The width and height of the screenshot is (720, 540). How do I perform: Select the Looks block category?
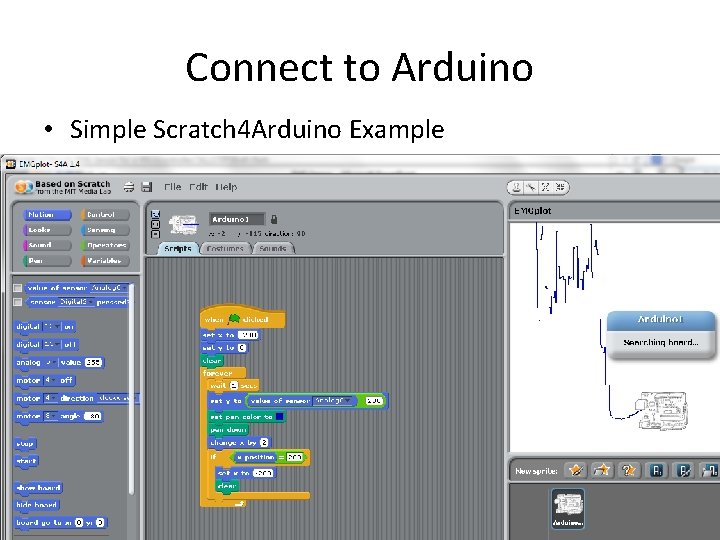tap(47, 230)
